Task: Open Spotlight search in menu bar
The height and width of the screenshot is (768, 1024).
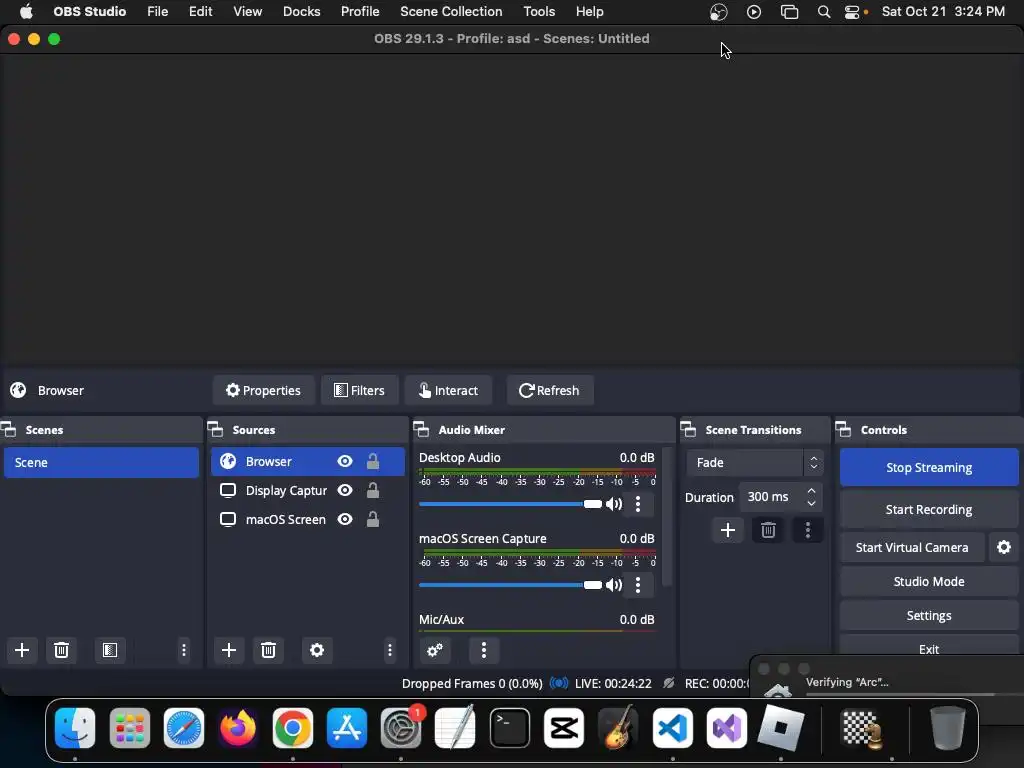Action: [824, 12]
